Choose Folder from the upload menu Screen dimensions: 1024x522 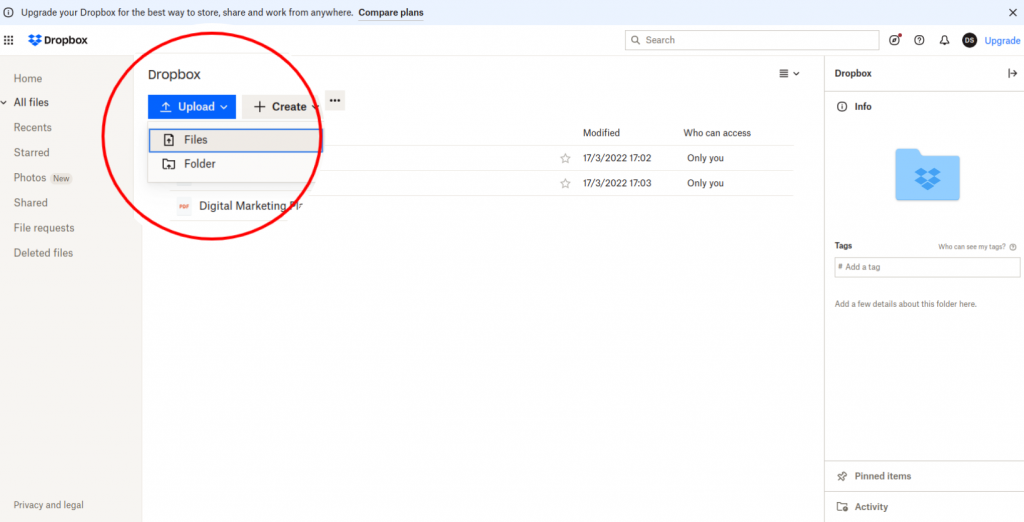(200, 164)
